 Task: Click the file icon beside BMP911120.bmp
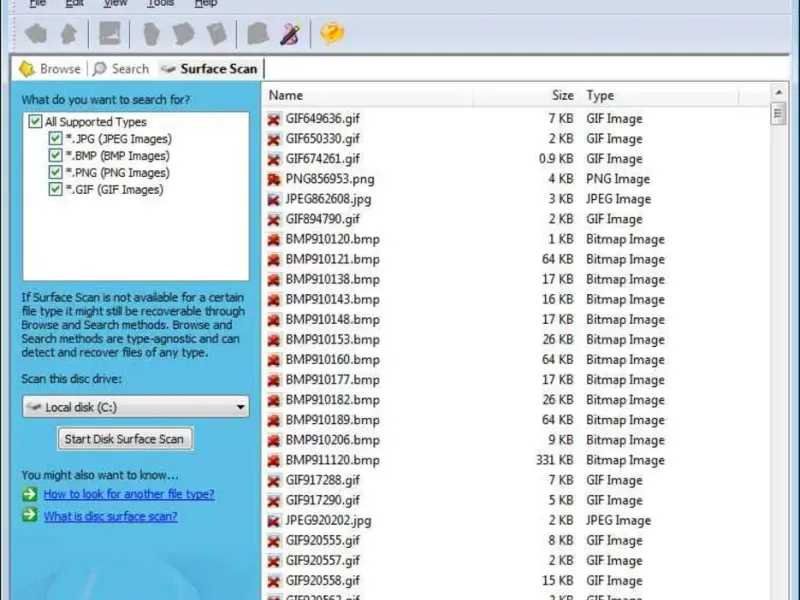(x=274, y=460)
